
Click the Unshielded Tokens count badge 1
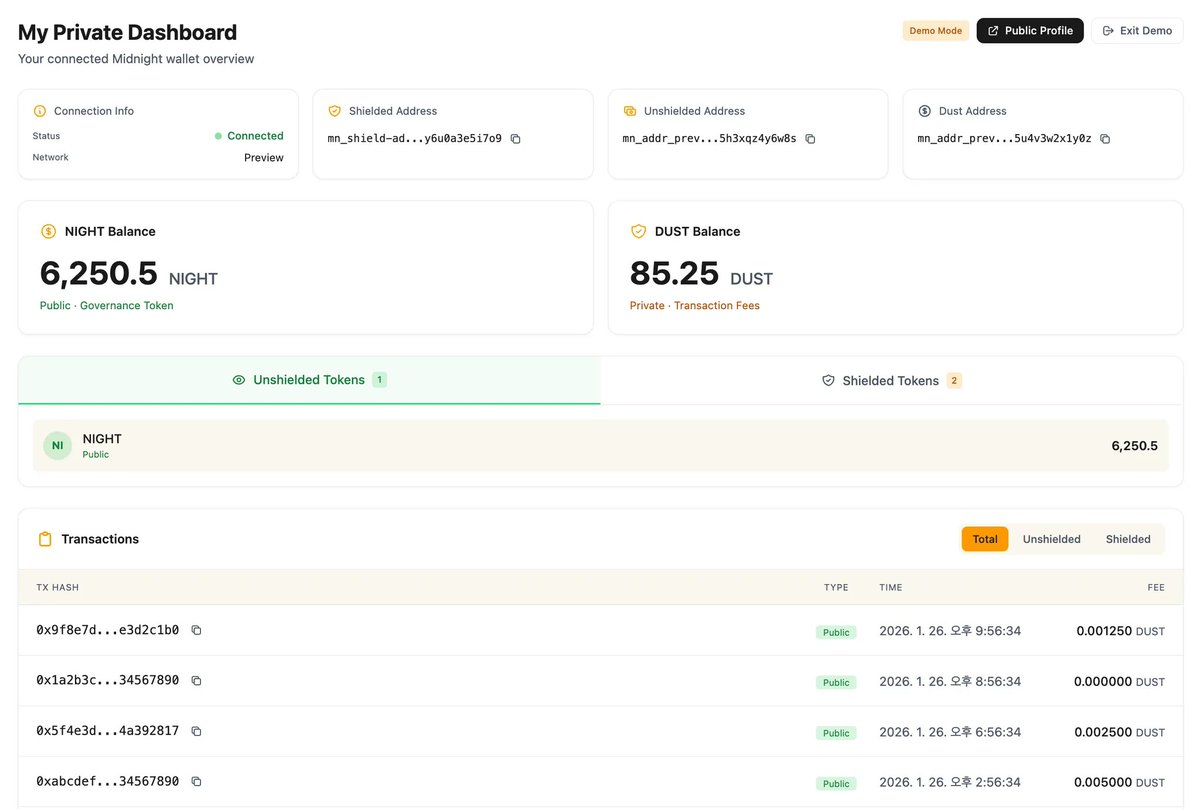coord(379,380)
